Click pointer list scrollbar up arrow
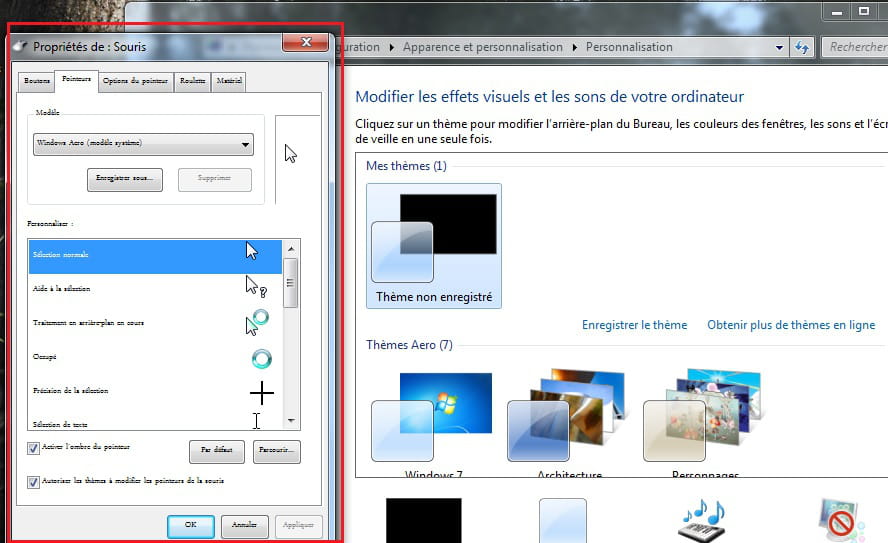888x543 pixels. coord(291,249)
